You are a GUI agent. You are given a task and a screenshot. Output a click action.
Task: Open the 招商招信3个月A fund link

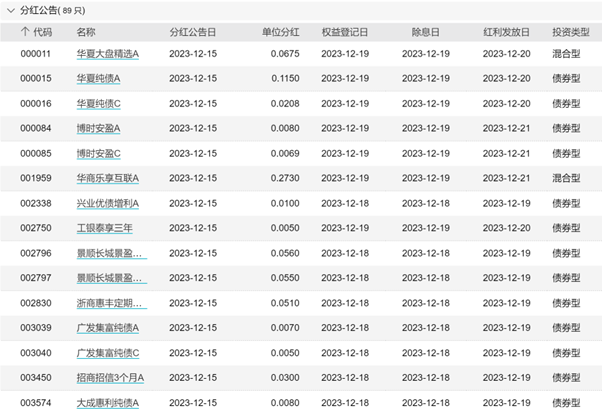pyautogui.click(x=110, y=378)
